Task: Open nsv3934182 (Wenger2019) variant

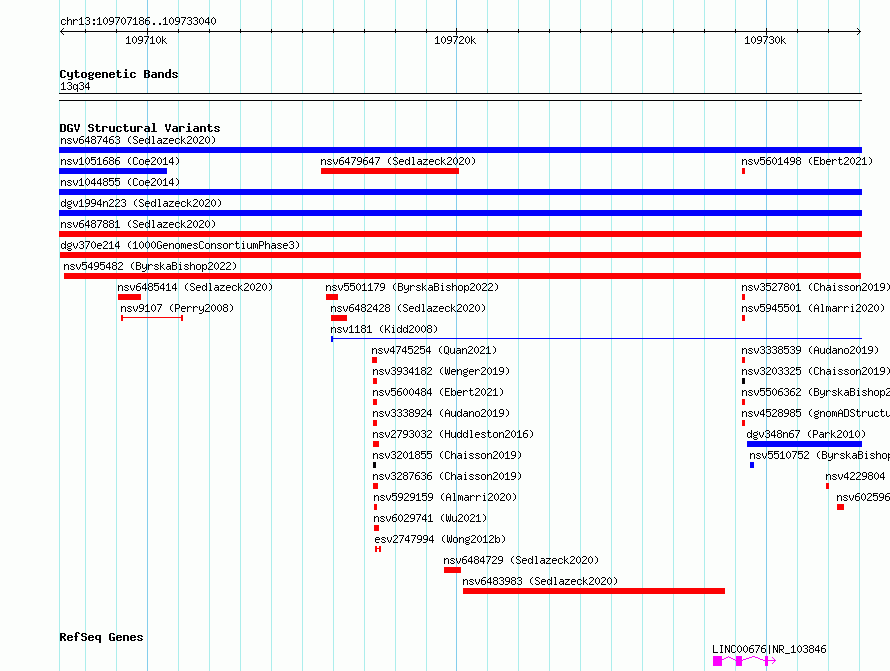Action: pos(441,371)
